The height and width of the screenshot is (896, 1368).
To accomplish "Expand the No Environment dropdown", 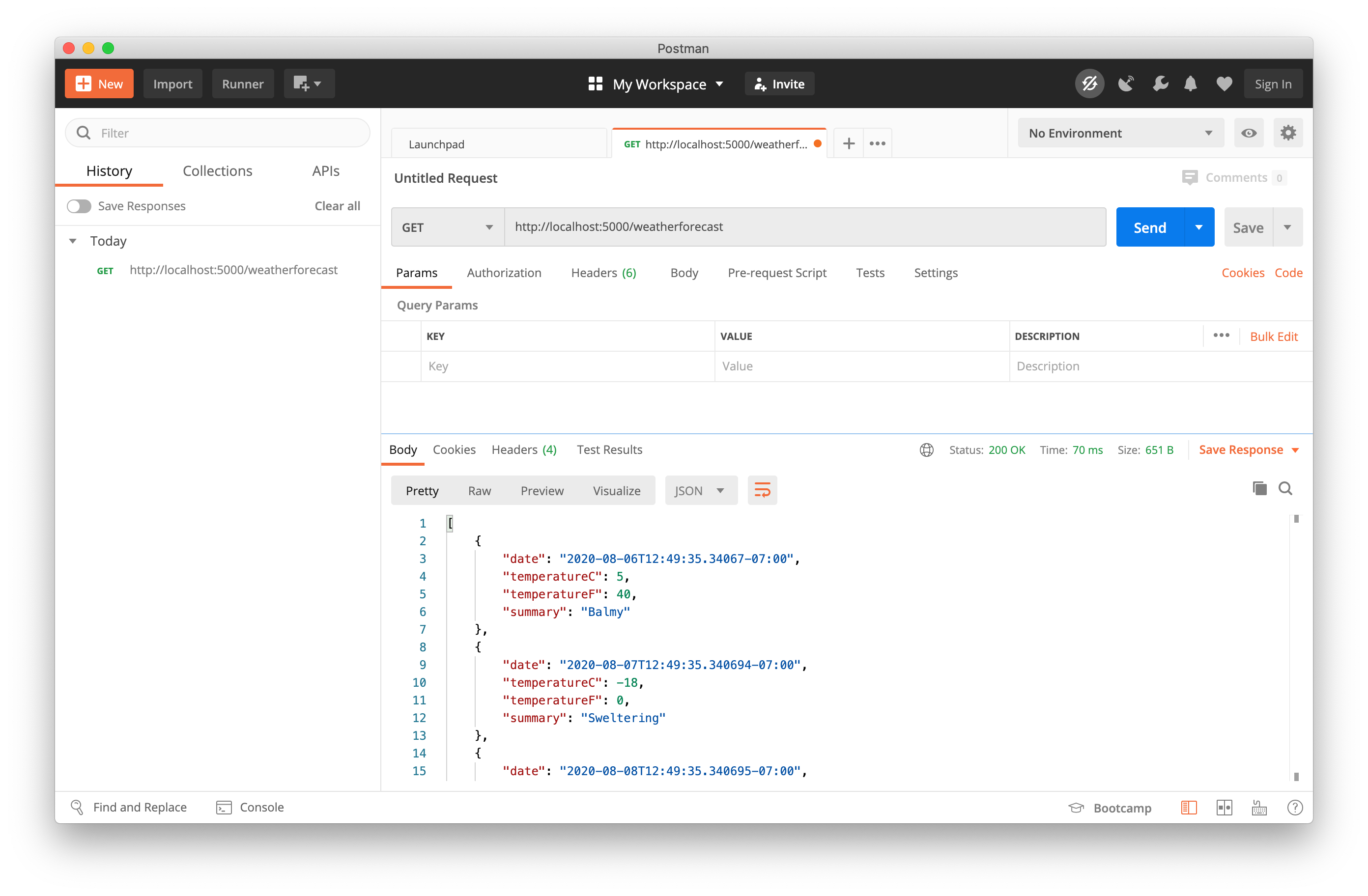I will coord(1120,133).
